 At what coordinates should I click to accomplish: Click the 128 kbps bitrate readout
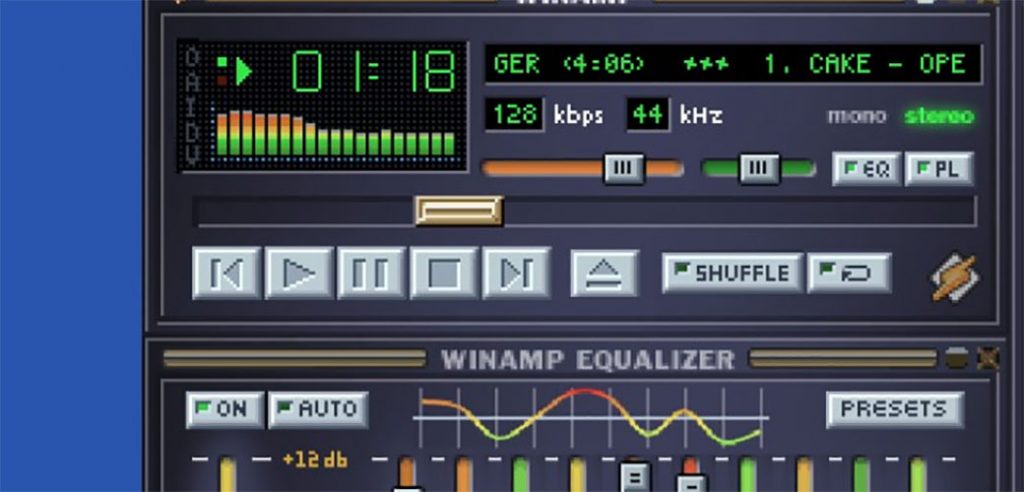[515, 115]
